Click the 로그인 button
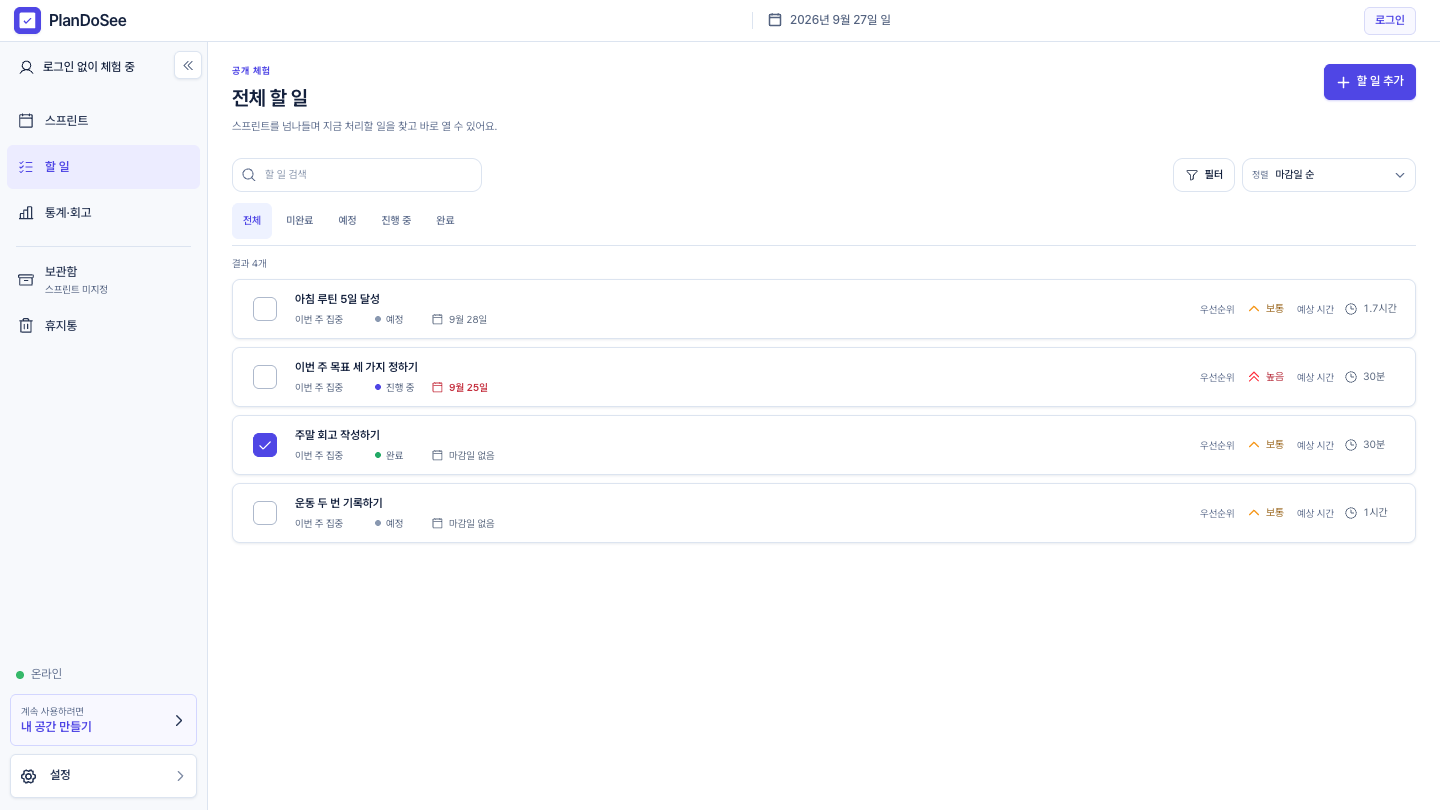The width and height of the screenshot is (1440, 810). click(x=1390, y=20)
